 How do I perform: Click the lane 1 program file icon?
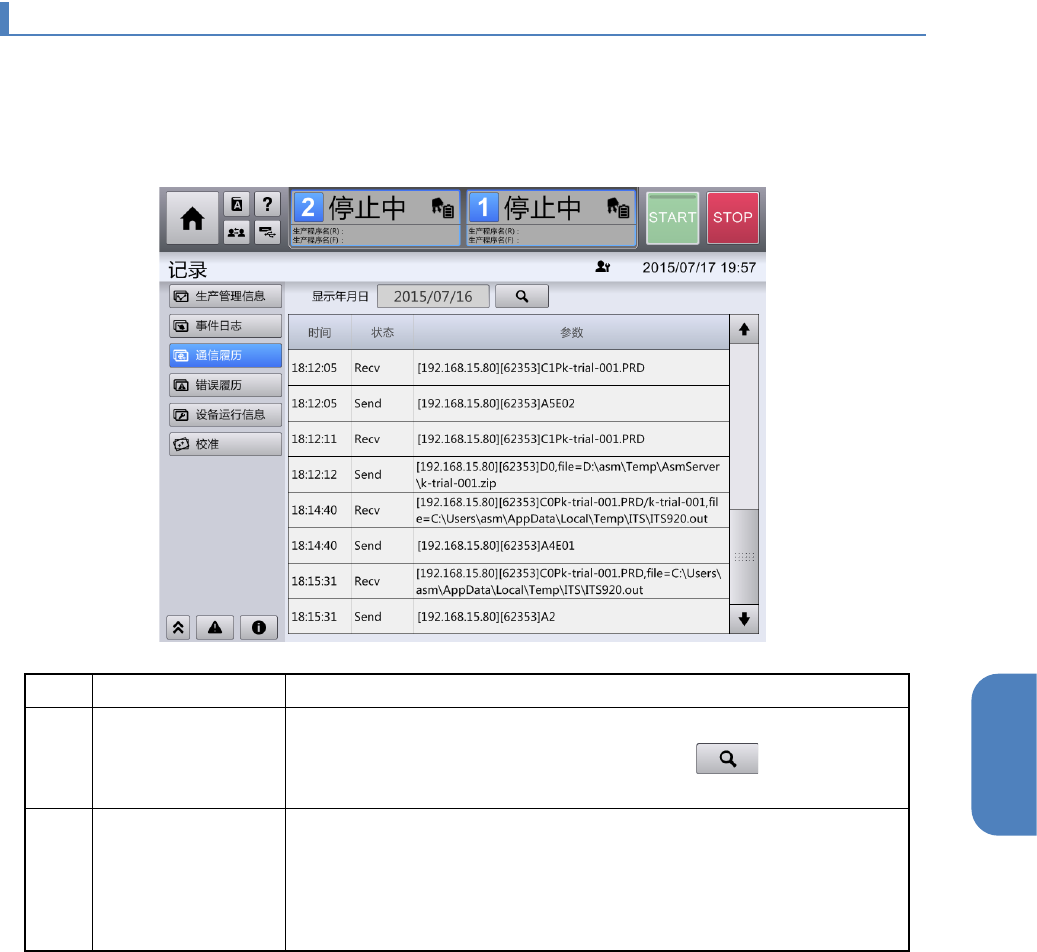pyautogui.click(x=618, y=208)
